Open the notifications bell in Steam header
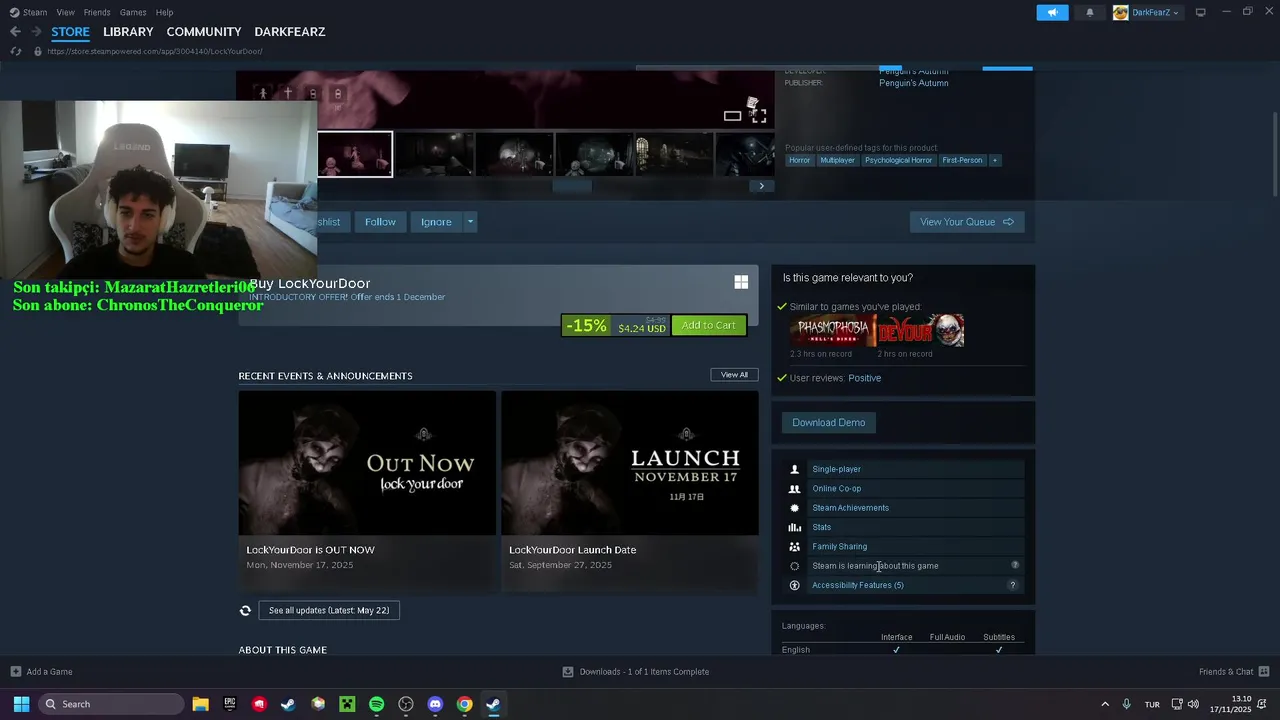This screenshot has height=720, width=1280. 1090,12
